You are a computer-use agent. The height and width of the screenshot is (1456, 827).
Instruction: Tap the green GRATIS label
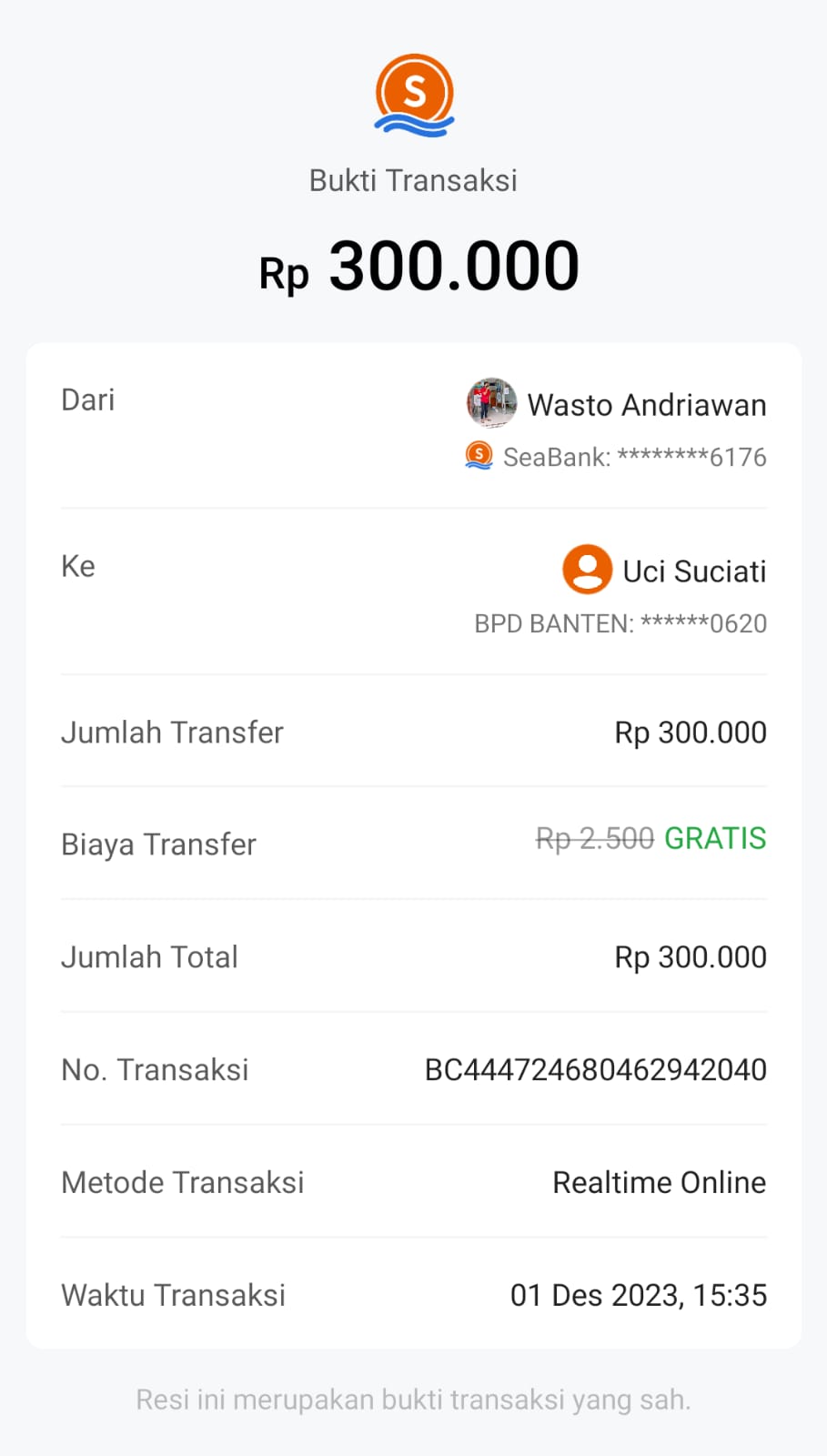point(715,838)
